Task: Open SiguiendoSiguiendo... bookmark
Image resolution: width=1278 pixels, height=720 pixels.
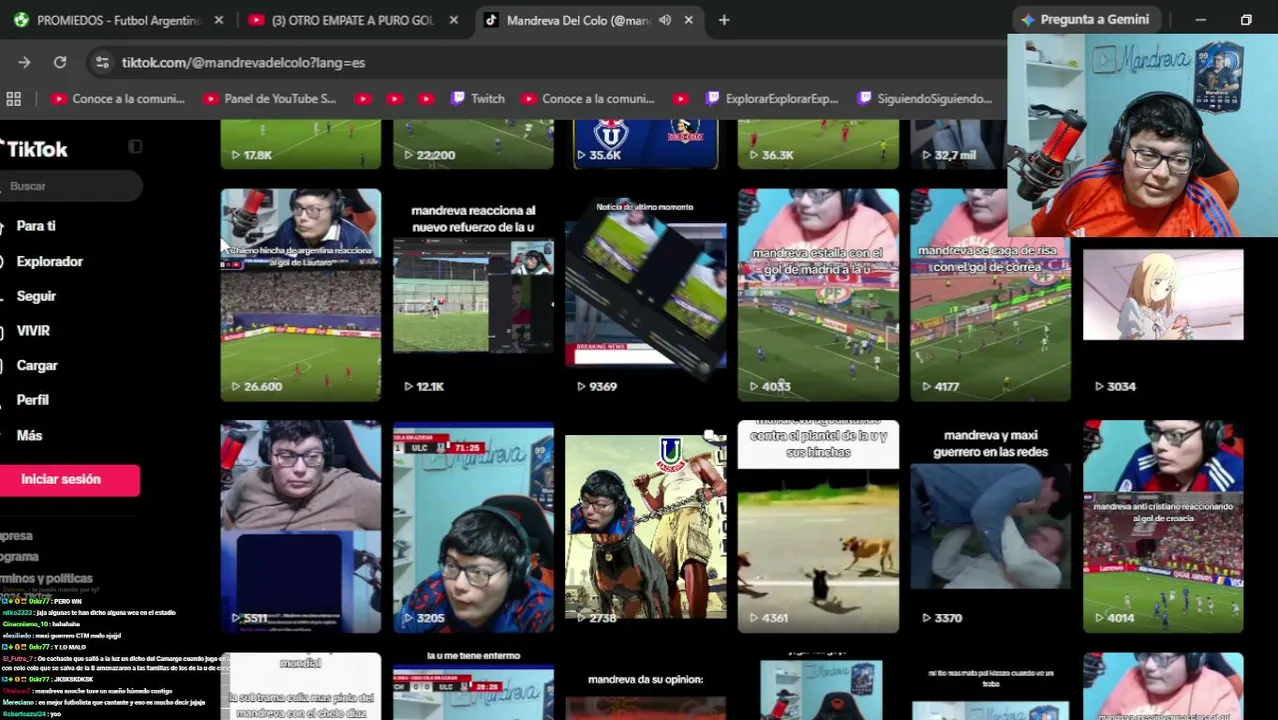Action: pyautogui.click(x=925, y=99)
